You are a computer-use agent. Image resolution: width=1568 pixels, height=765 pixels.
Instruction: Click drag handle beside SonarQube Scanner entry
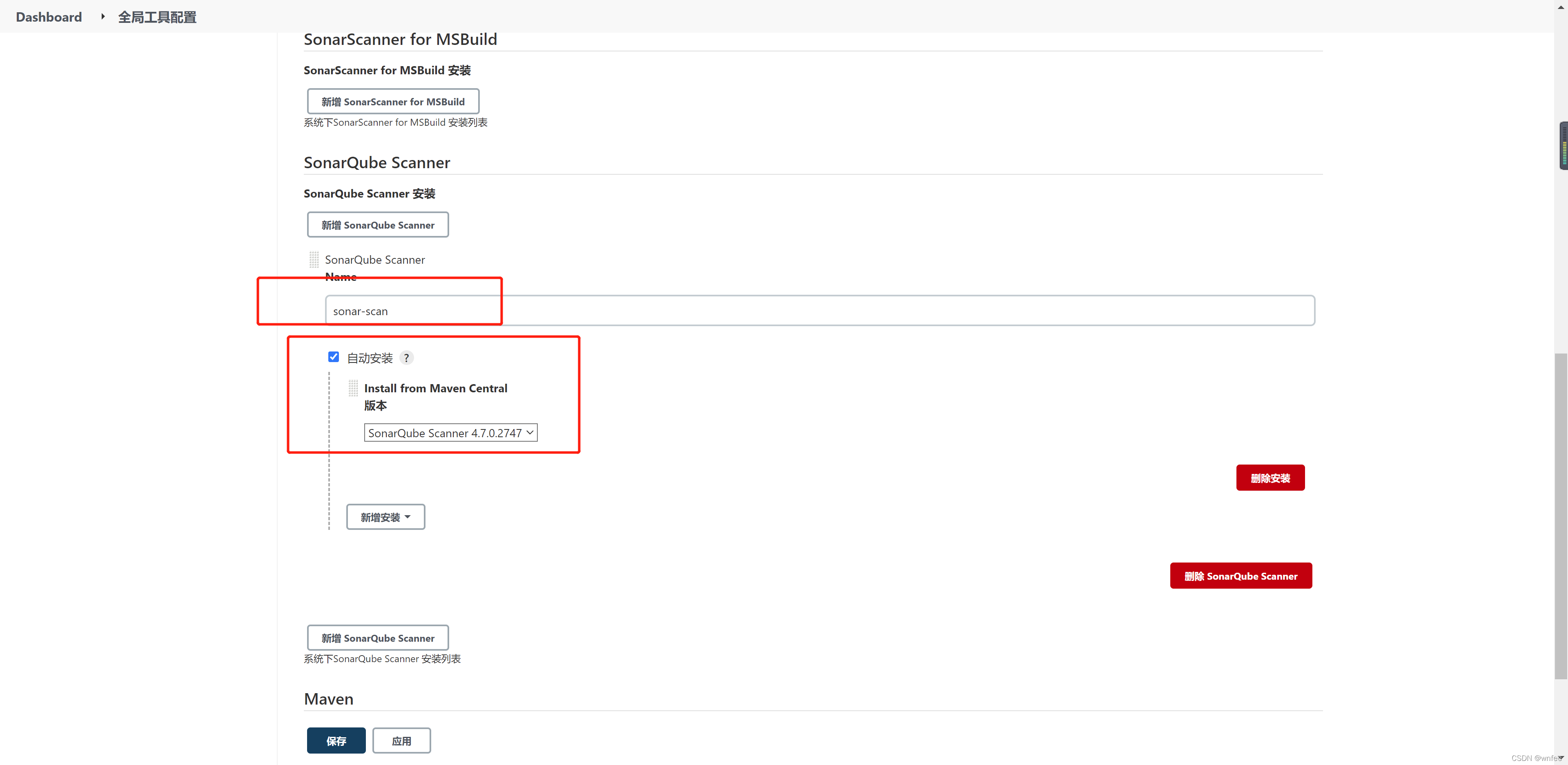[x=314, y=260]
